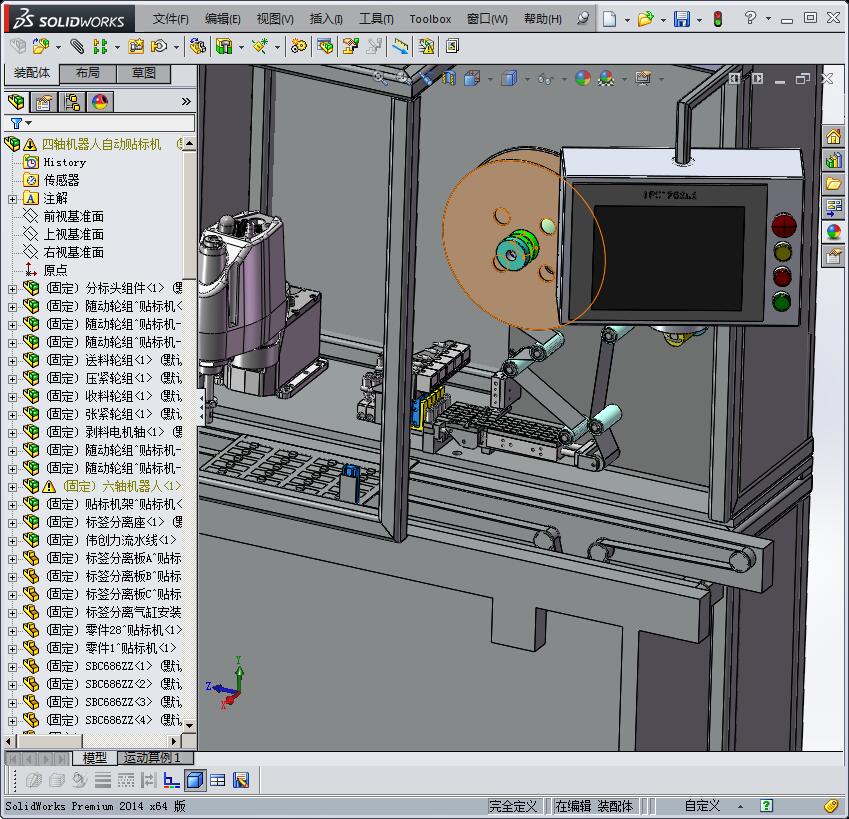Open the Insert Components dropdown arrow
The image size is (849, 819).
tap(58, 48)
